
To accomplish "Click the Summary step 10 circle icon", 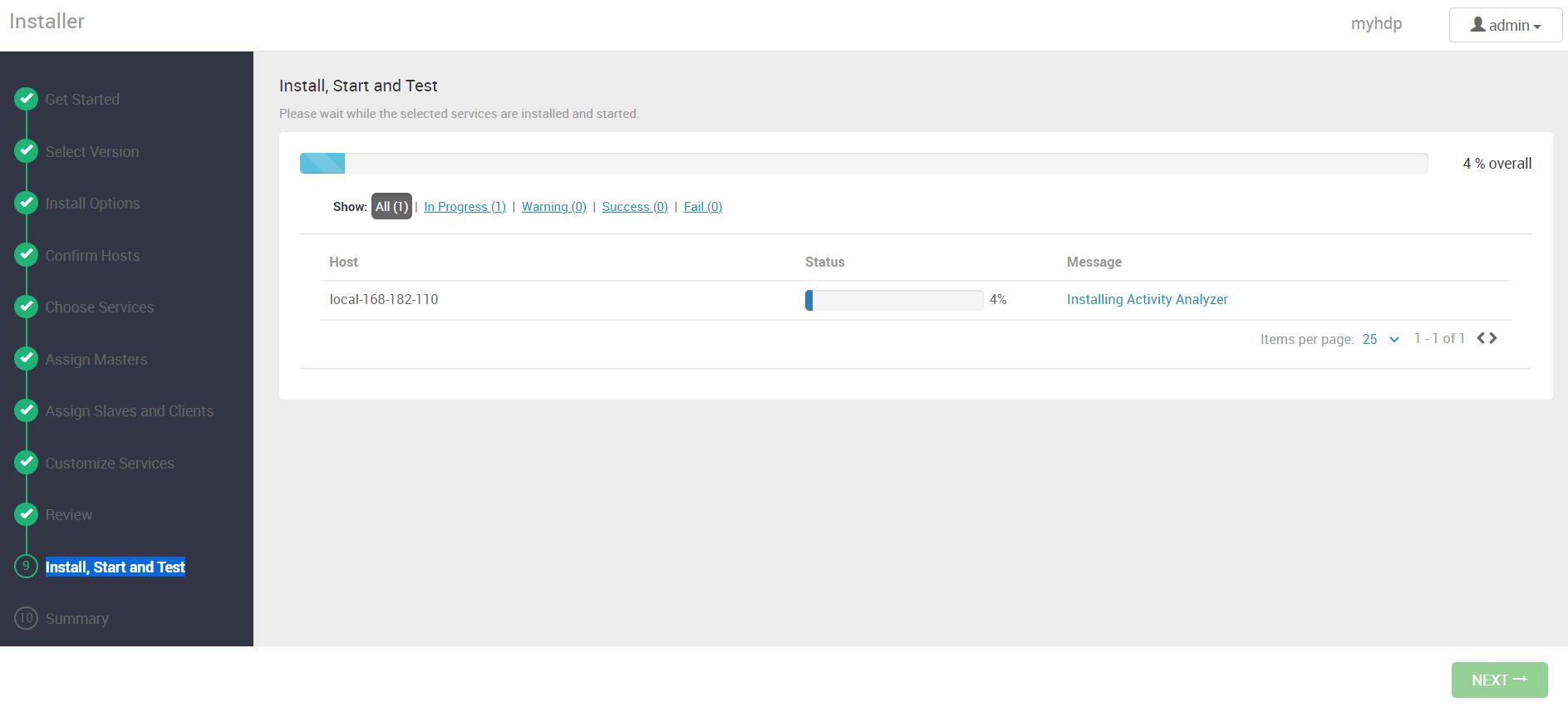I will [x=27, y=618].
